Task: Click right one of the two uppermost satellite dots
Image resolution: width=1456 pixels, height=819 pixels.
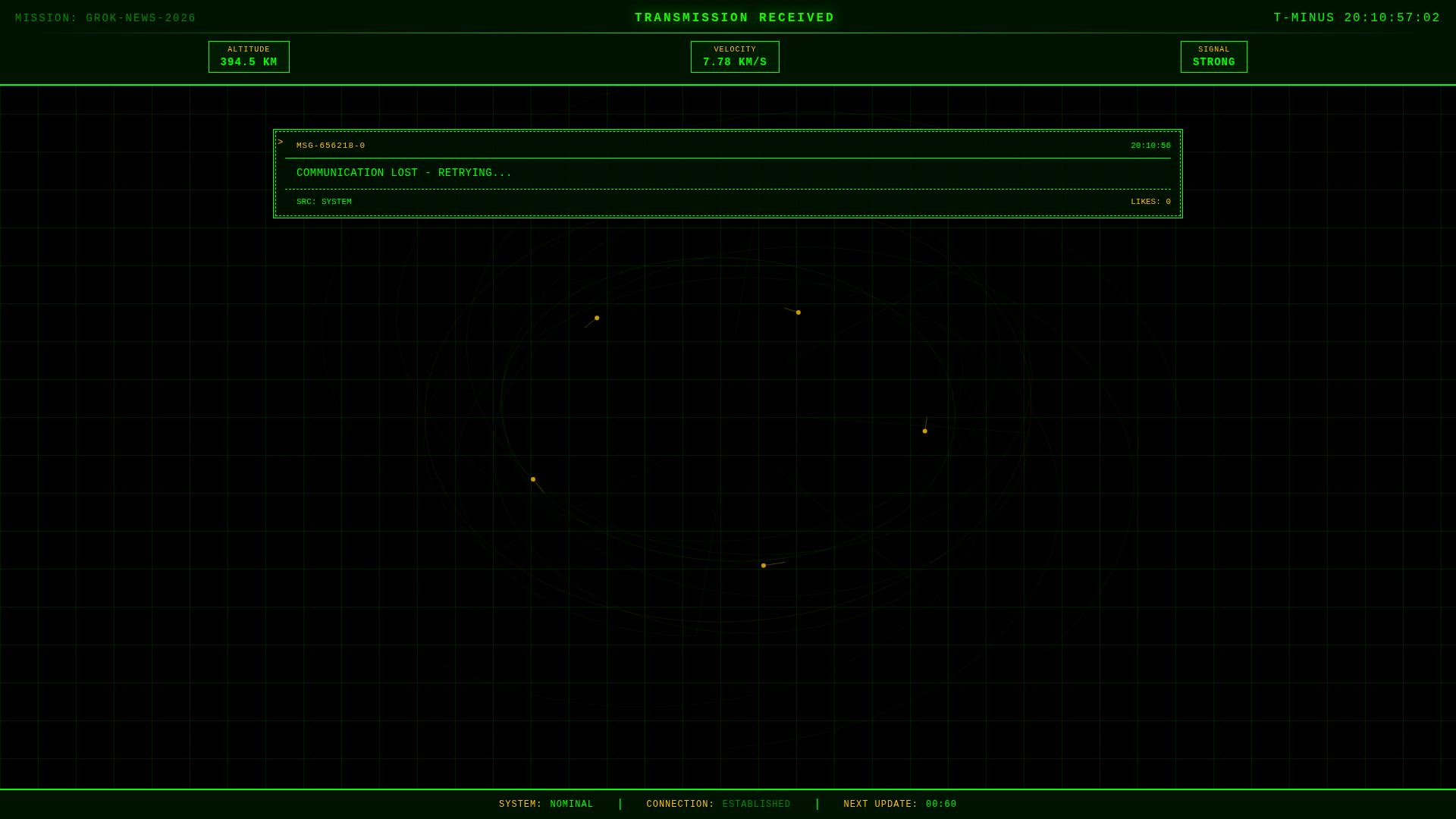Action: click(798, 312)
